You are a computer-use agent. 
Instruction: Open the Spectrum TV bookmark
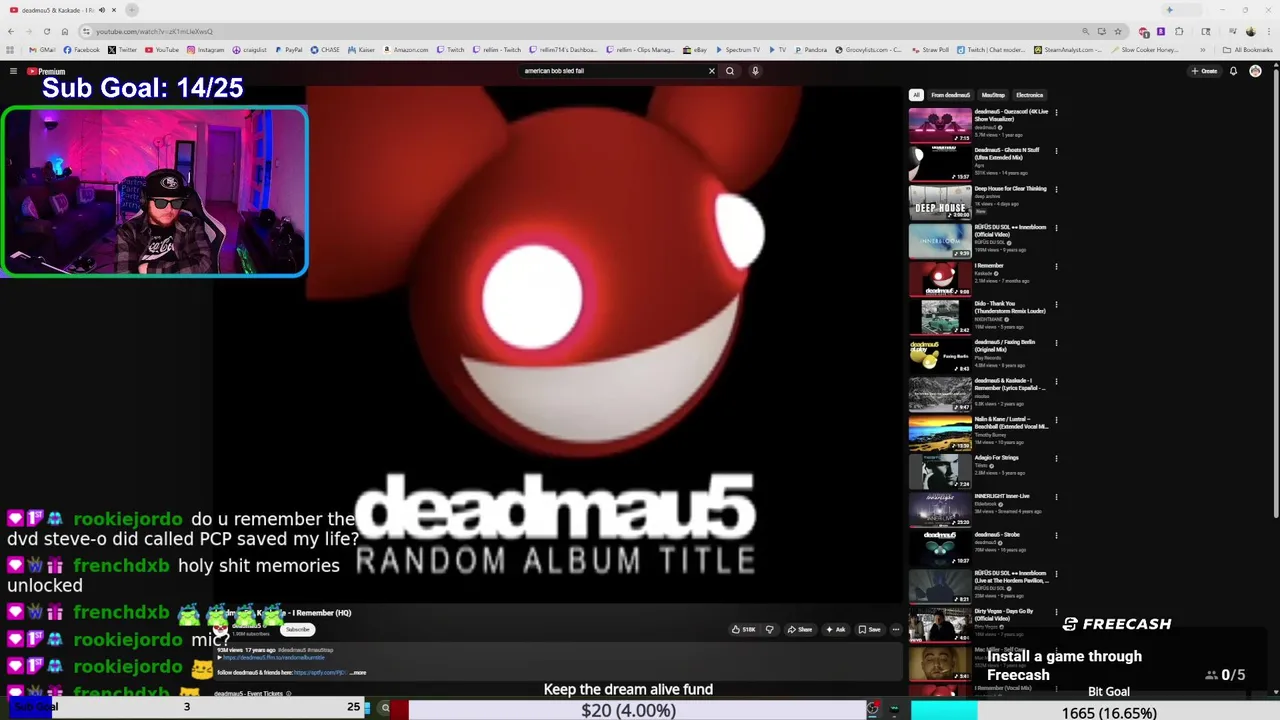click(x=737, y=50)
